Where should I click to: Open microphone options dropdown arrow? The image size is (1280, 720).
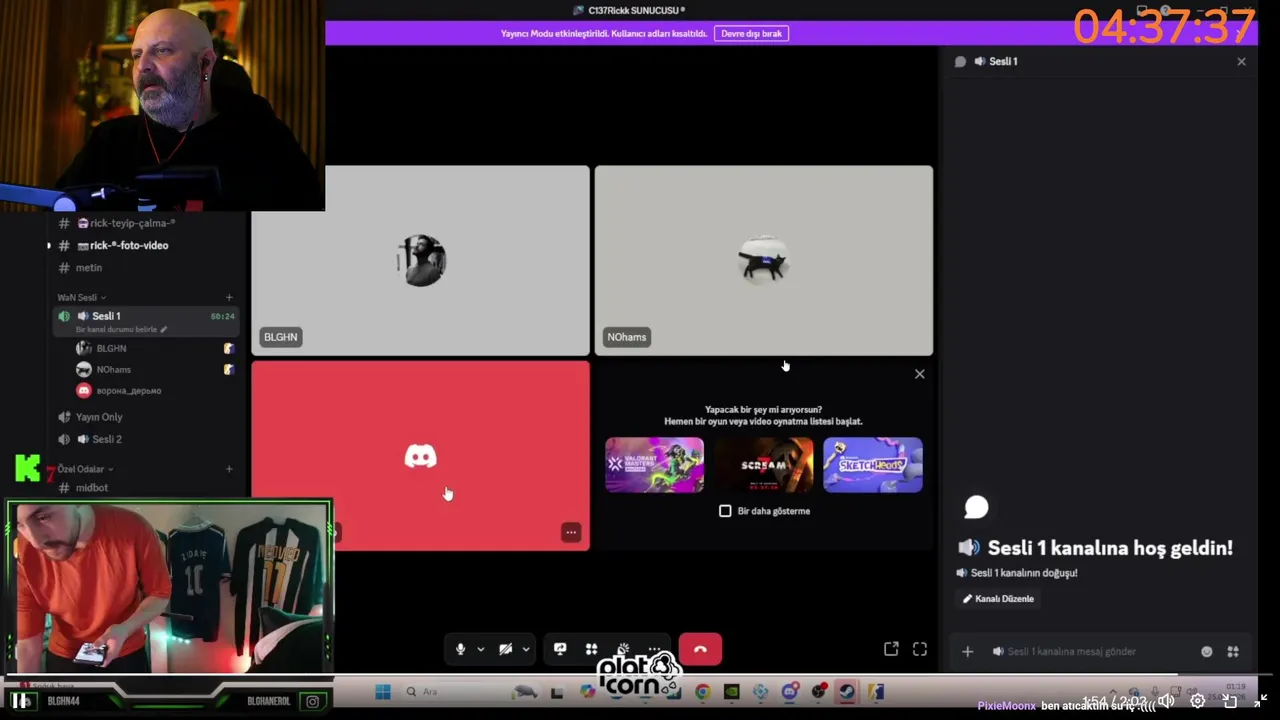[x=480, y=649]
